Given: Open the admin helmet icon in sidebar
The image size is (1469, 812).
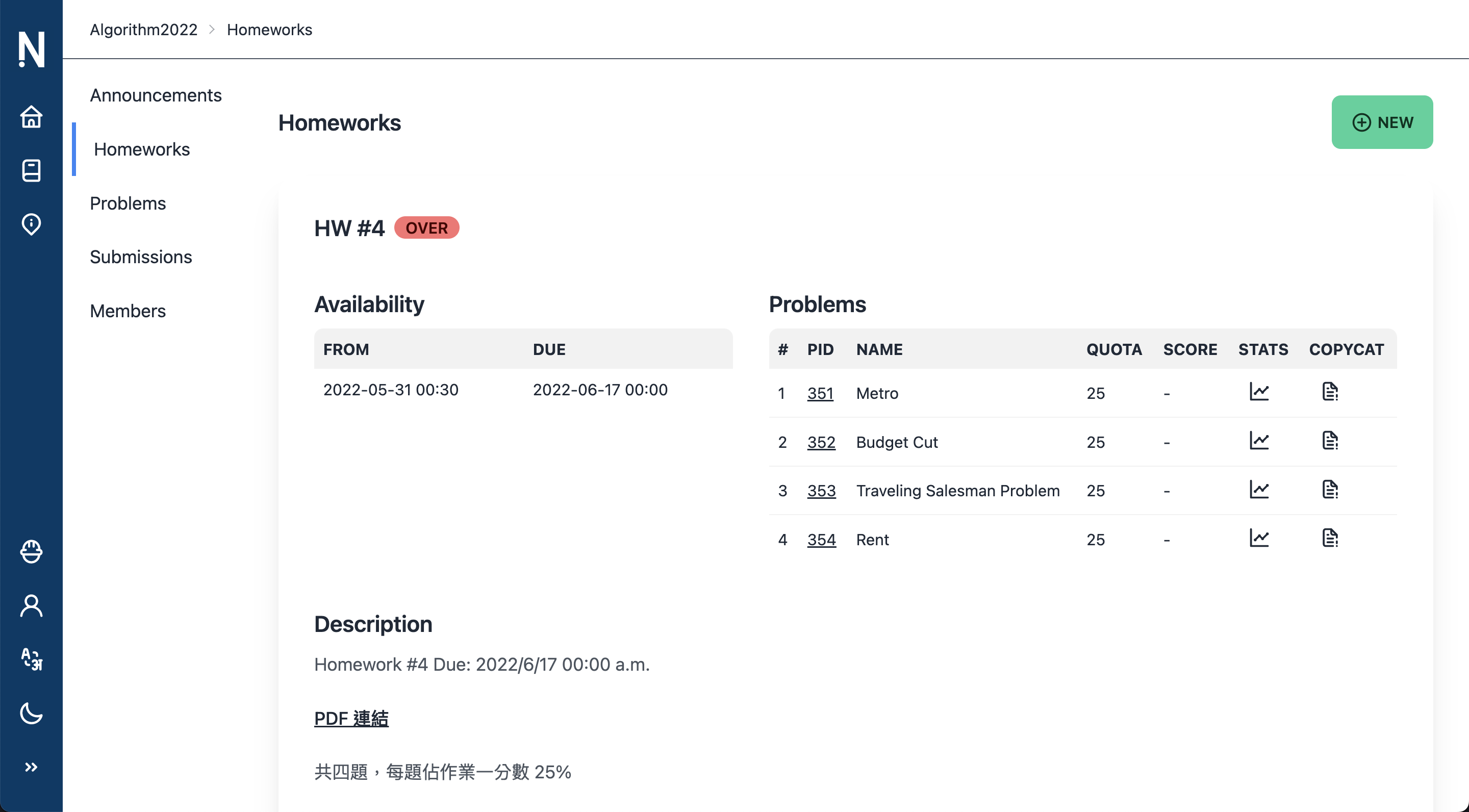Looking at the screenshot, I should [x=31, y=551].
